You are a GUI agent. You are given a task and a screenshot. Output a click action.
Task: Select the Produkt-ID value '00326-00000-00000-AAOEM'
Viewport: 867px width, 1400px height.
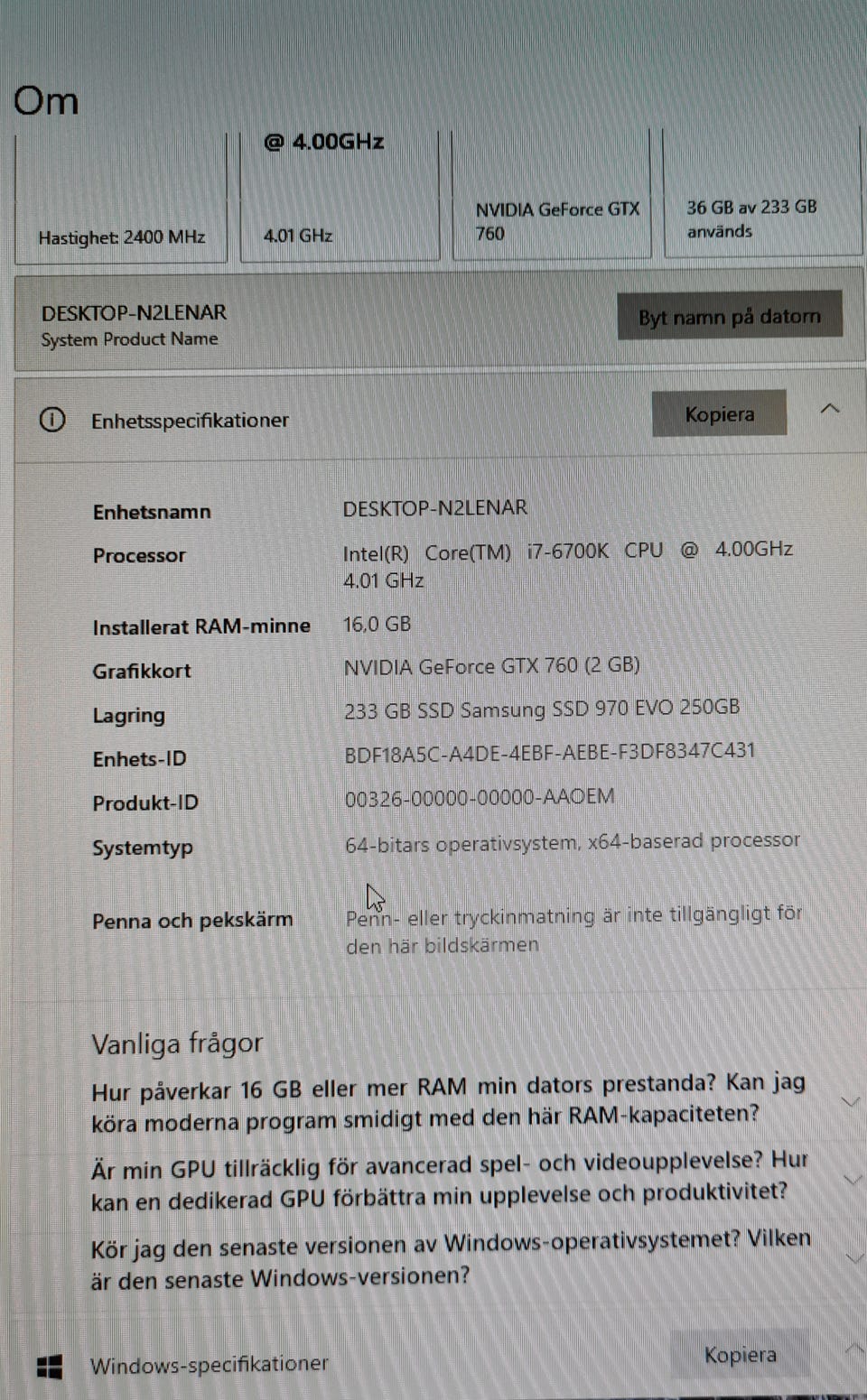480,796
